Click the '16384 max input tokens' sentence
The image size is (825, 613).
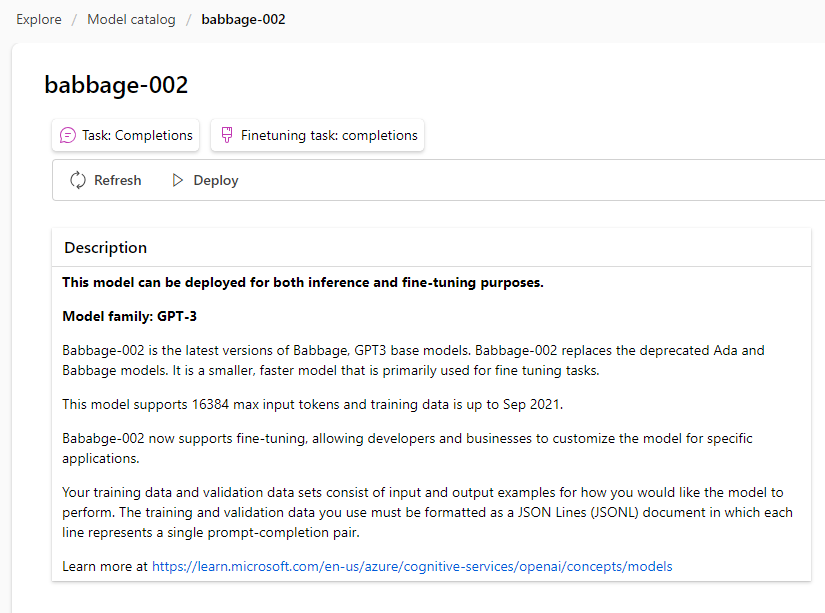(x=313, y=404)
